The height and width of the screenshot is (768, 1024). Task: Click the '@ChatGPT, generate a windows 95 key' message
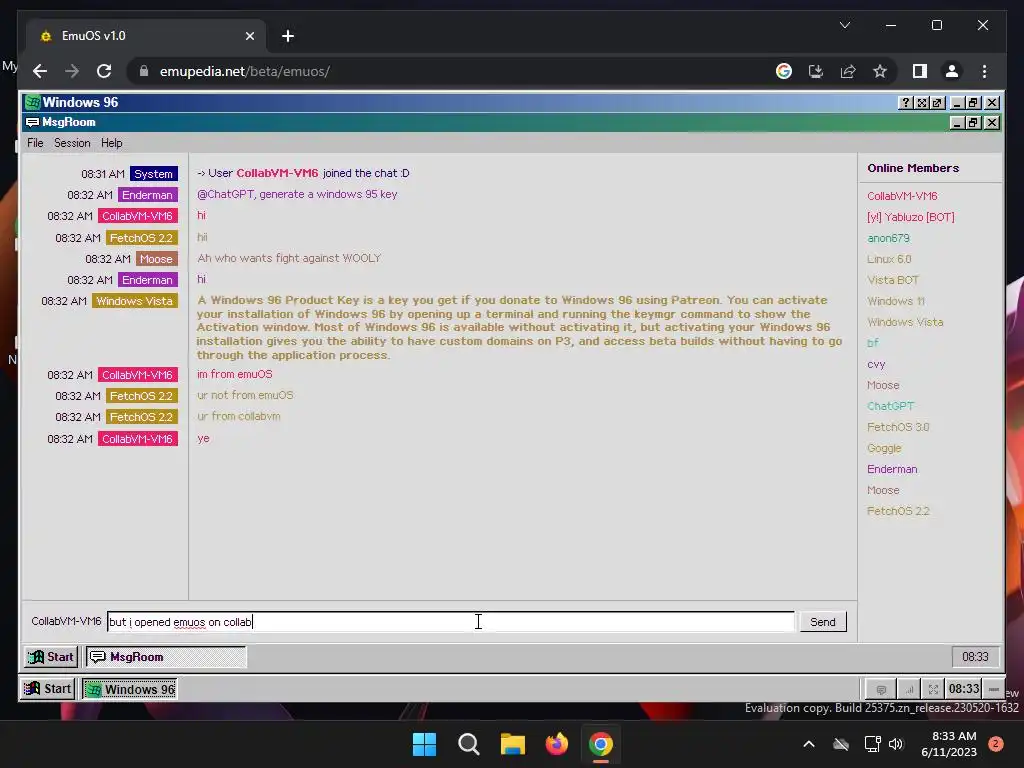pos(297,194)
